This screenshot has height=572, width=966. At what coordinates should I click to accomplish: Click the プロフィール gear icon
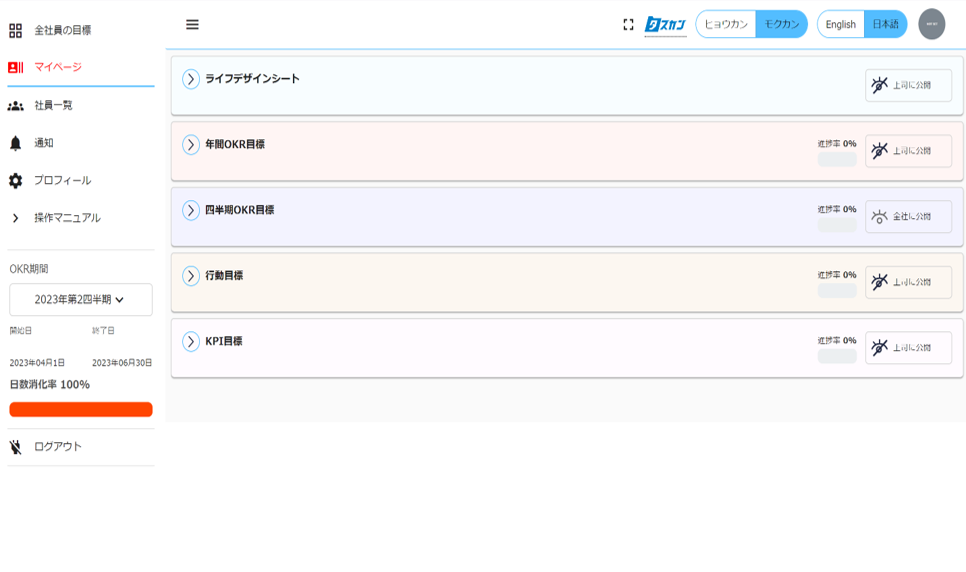[x=15, y=181]
